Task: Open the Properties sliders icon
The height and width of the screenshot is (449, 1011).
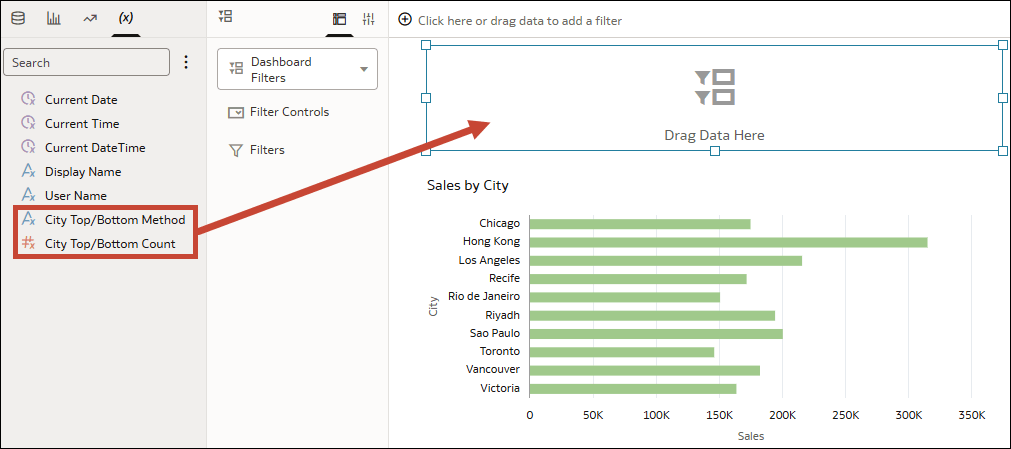Action: point(368,19)
